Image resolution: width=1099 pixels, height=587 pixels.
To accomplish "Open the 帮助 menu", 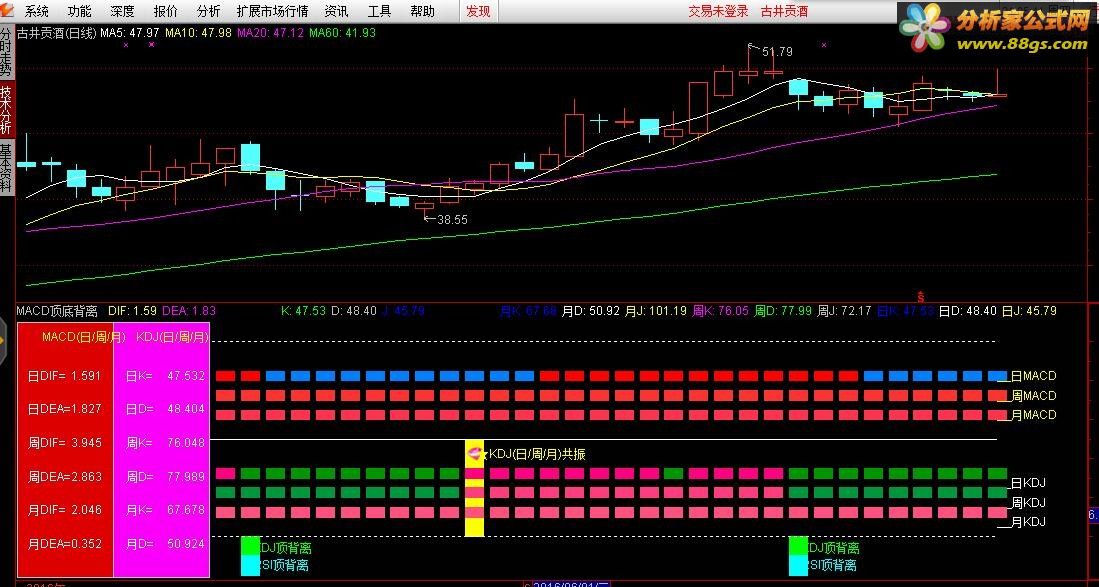I will tap(422, 11).
